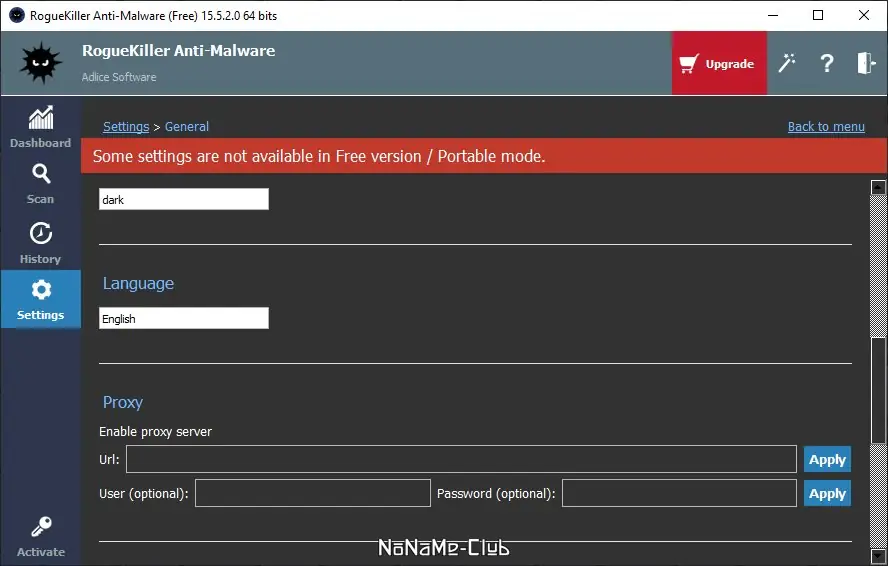Image resolution: width=888 pixels, height=566 pixels.
Task: Apply the proxy Url setting
Action: click(x=827, y=459)
